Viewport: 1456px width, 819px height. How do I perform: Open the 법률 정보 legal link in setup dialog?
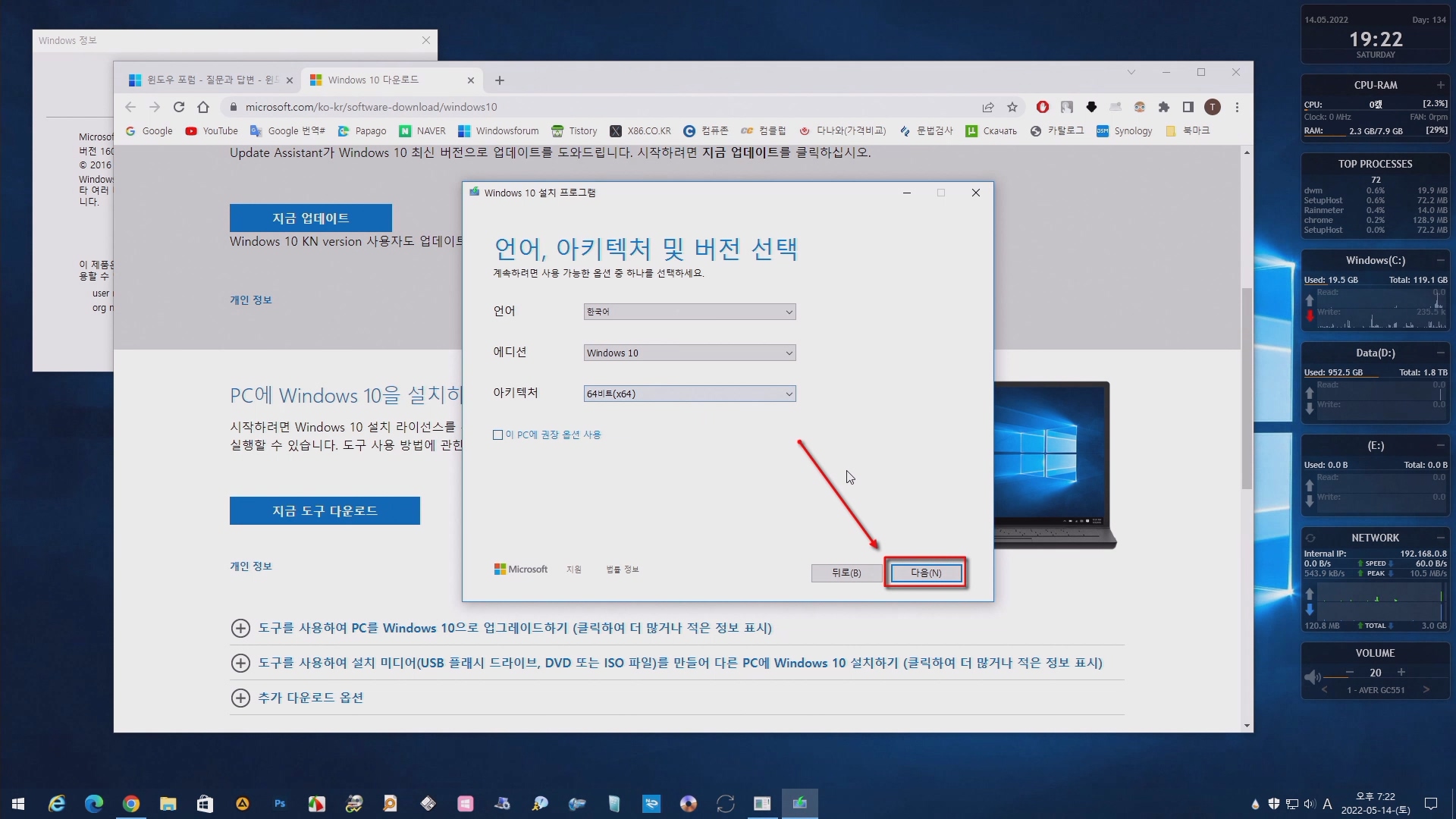point(622,570)
